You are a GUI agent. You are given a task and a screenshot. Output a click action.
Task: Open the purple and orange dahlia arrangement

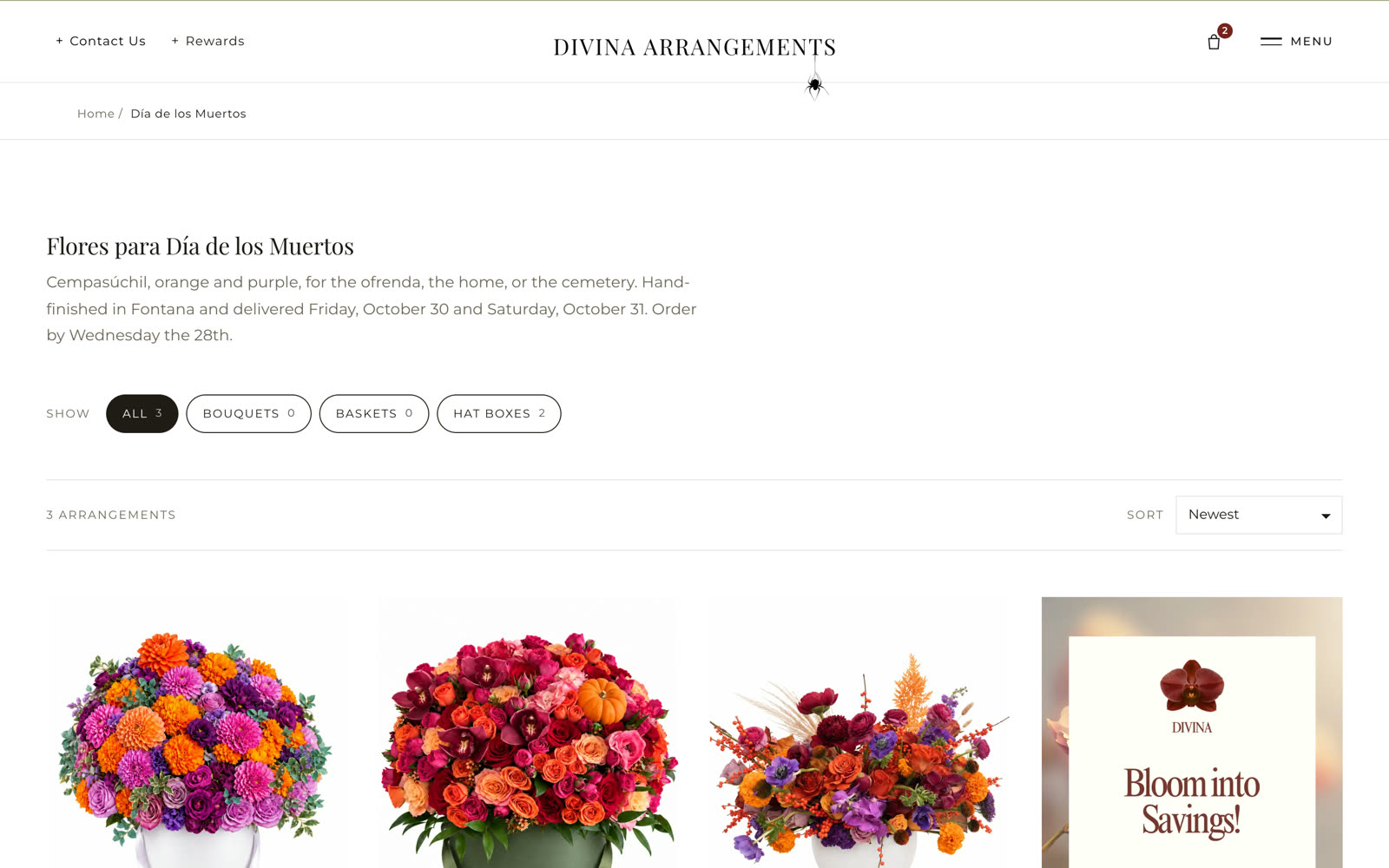tap(196, 733)
